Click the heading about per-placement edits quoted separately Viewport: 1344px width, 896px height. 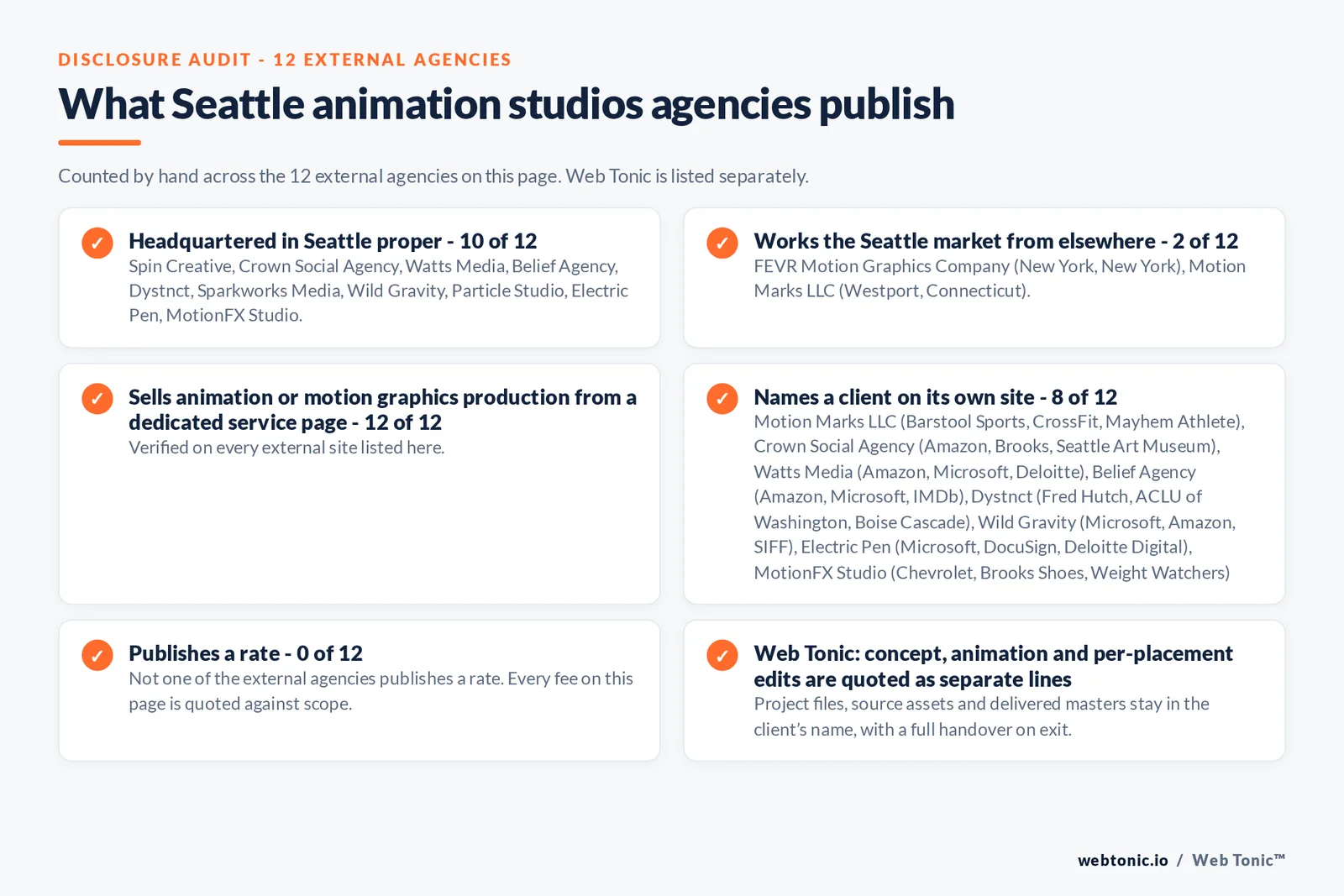tap(993, 666)
